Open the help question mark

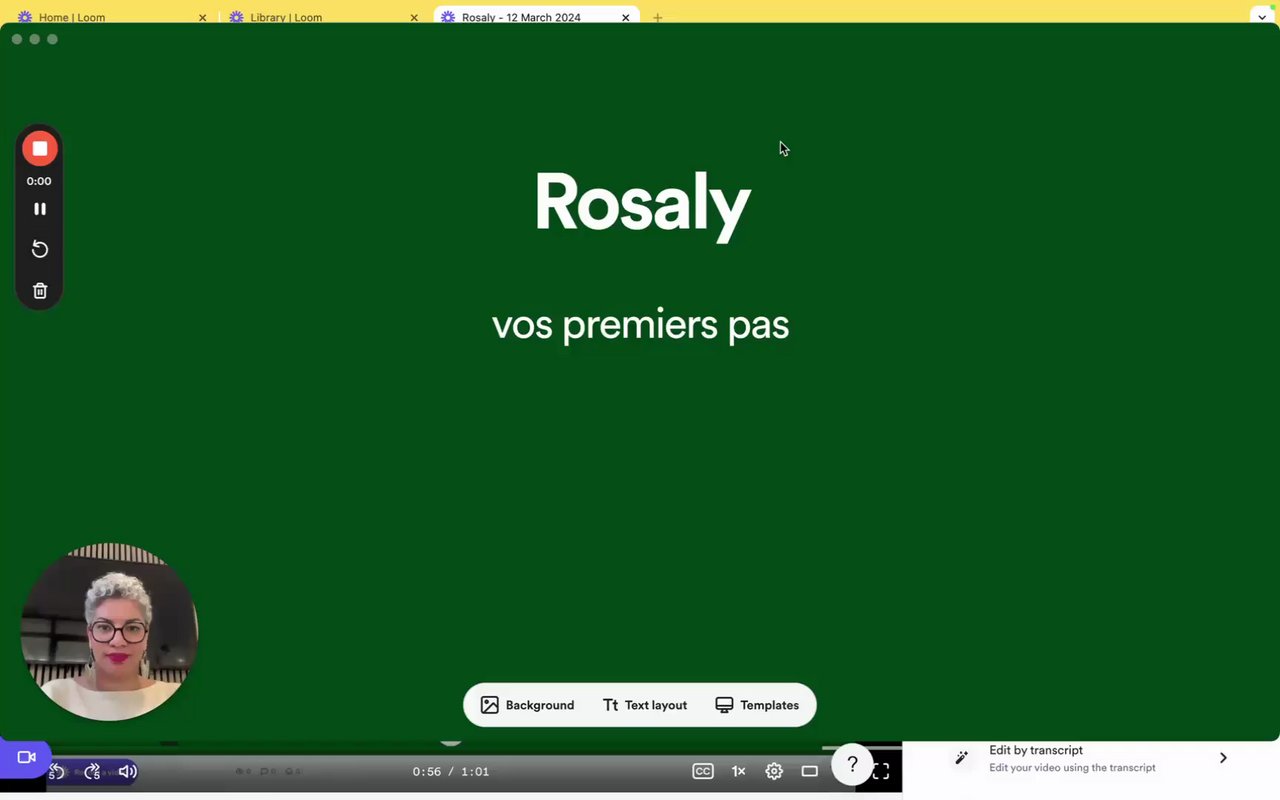pos(852,764)
